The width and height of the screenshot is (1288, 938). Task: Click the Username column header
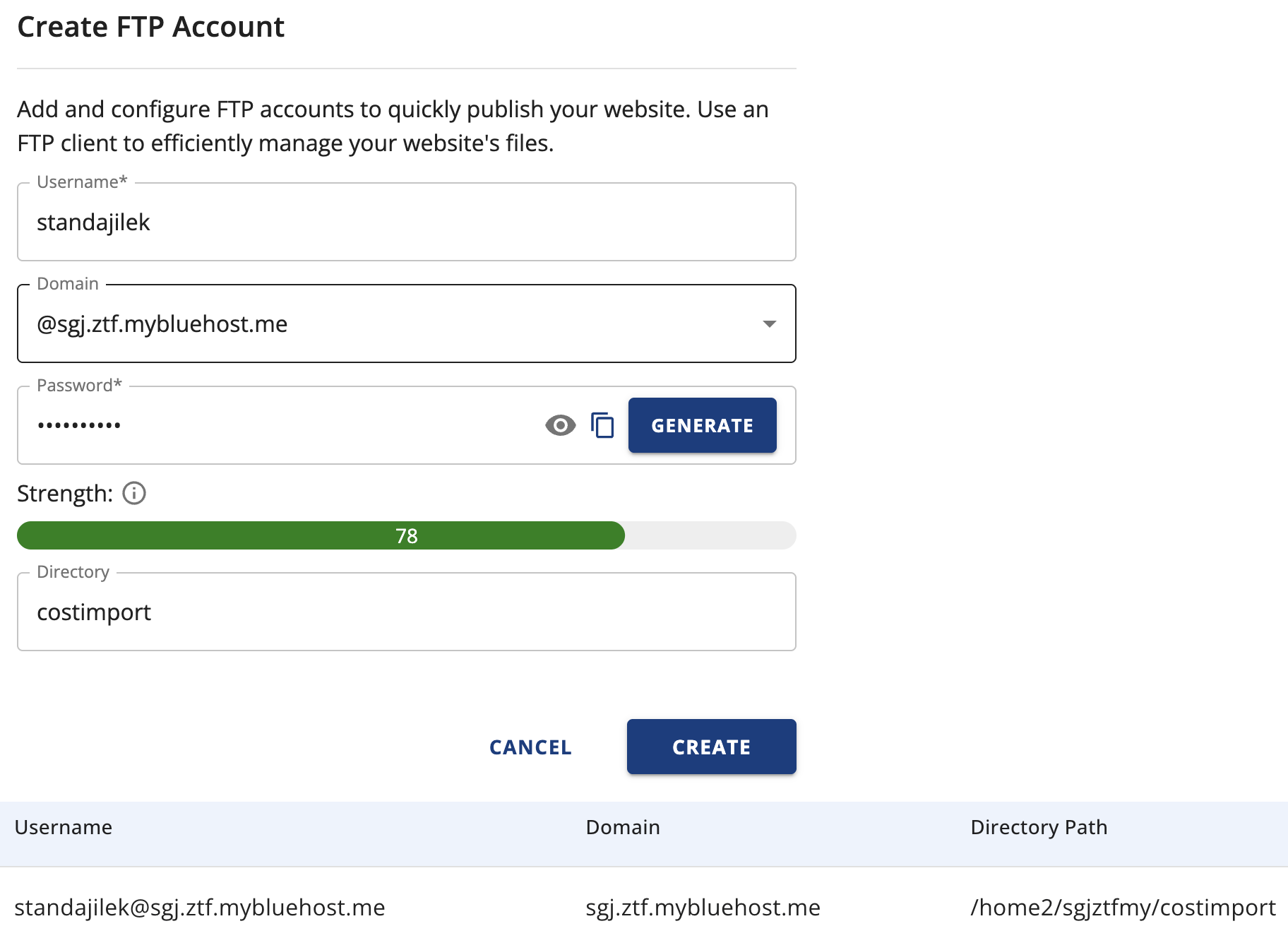click(64, 827)
